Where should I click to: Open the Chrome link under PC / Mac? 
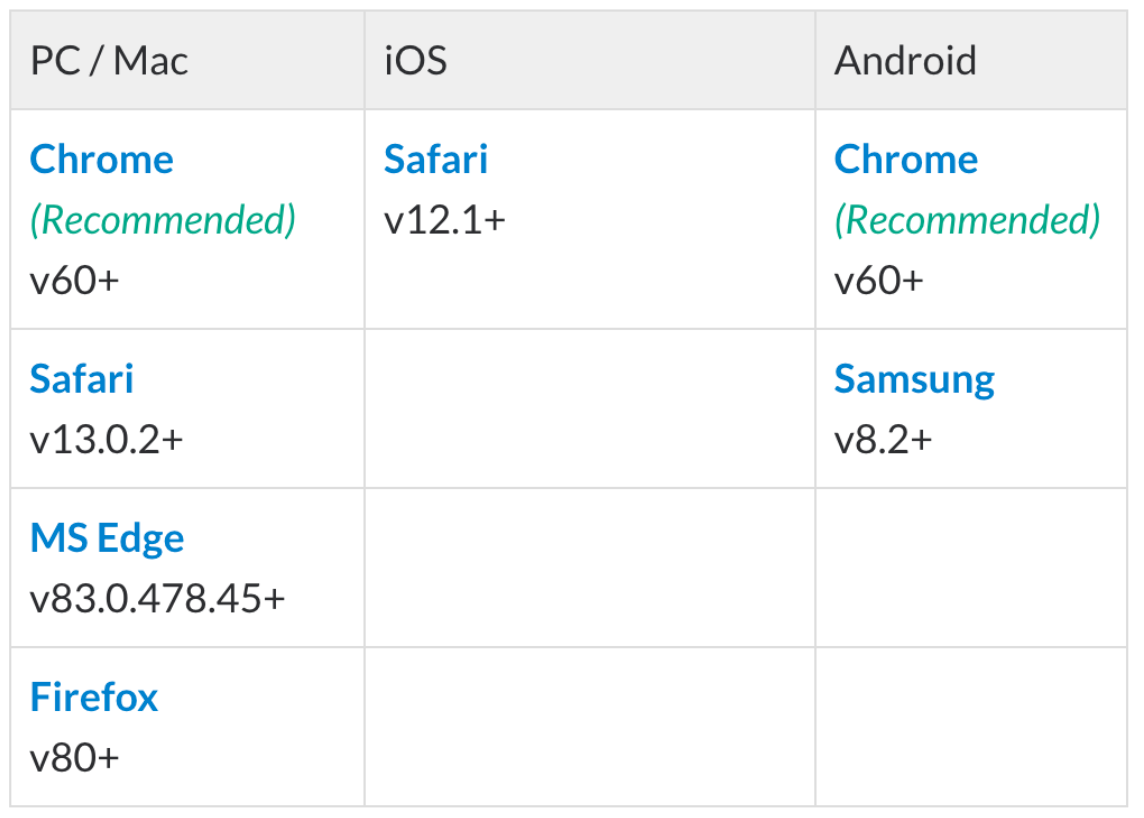101,159
